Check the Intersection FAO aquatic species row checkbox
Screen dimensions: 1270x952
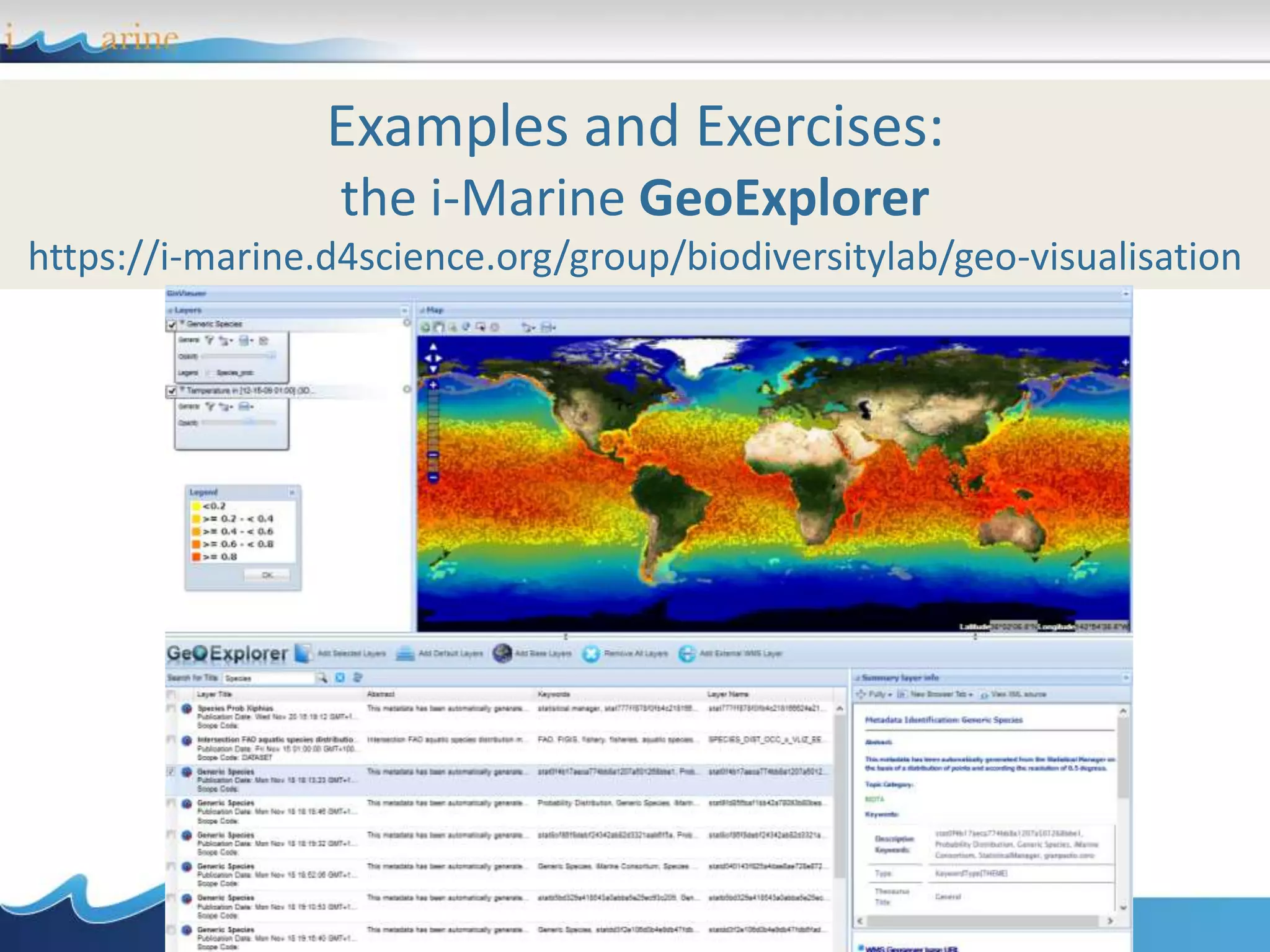click(x=171, y=739)
